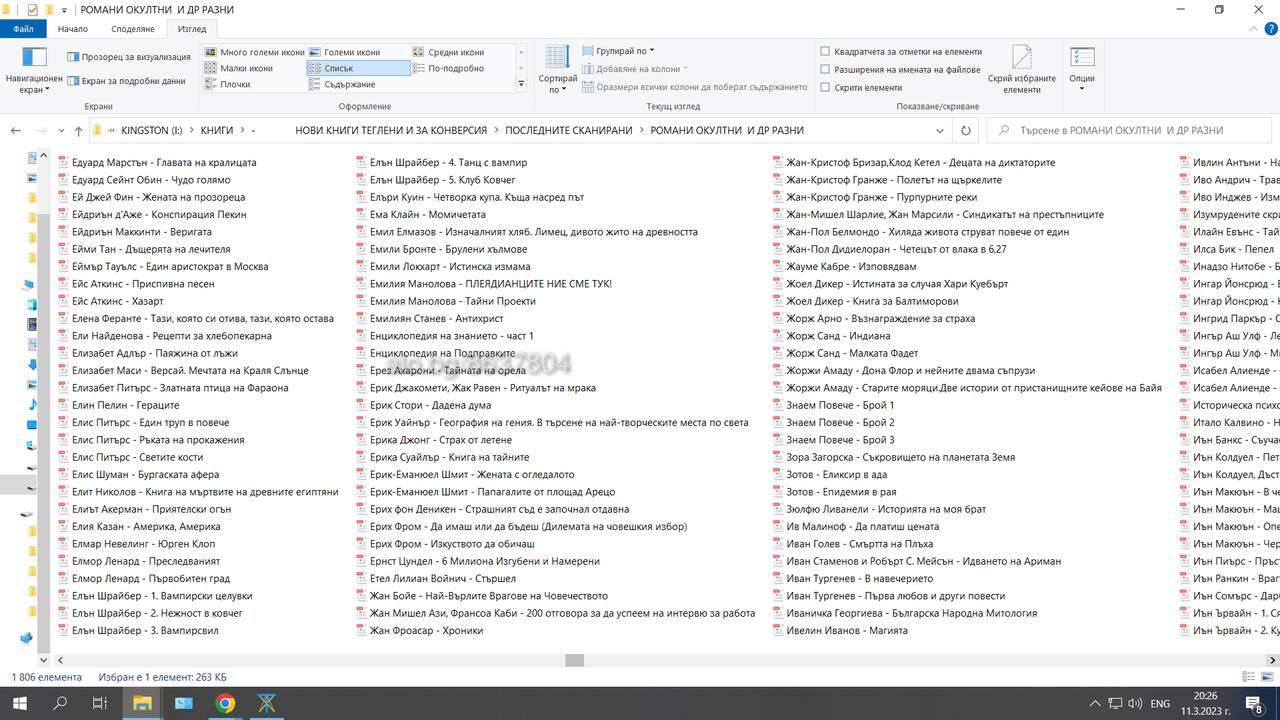Go to НОВИ КНИГИ ТЕГЛЕНИ breadcrumb
Viewport: 1280px width, 720px height.
(x=391, y=130)
